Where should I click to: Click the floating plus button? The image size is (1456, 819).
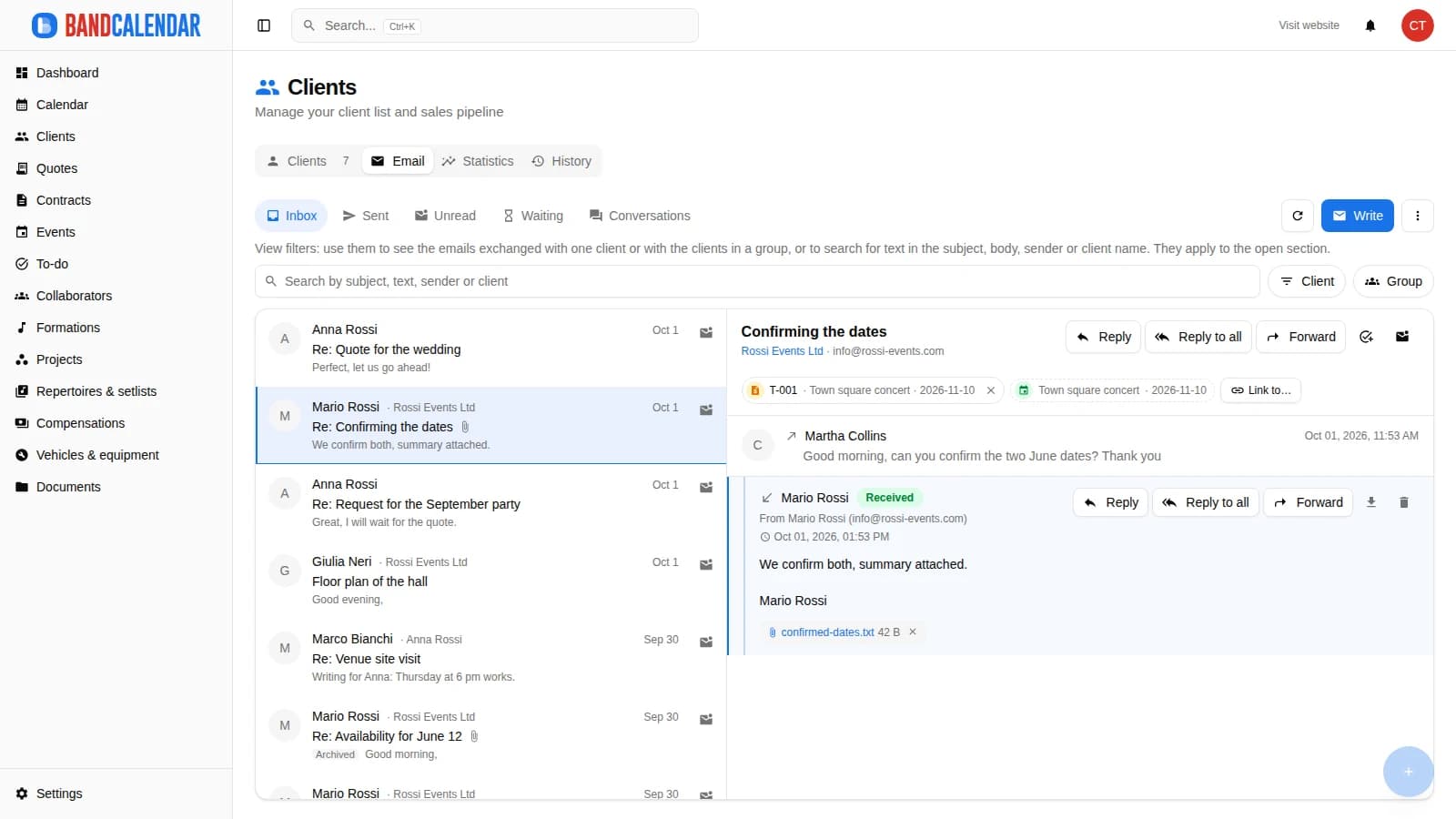(1408, 772)
